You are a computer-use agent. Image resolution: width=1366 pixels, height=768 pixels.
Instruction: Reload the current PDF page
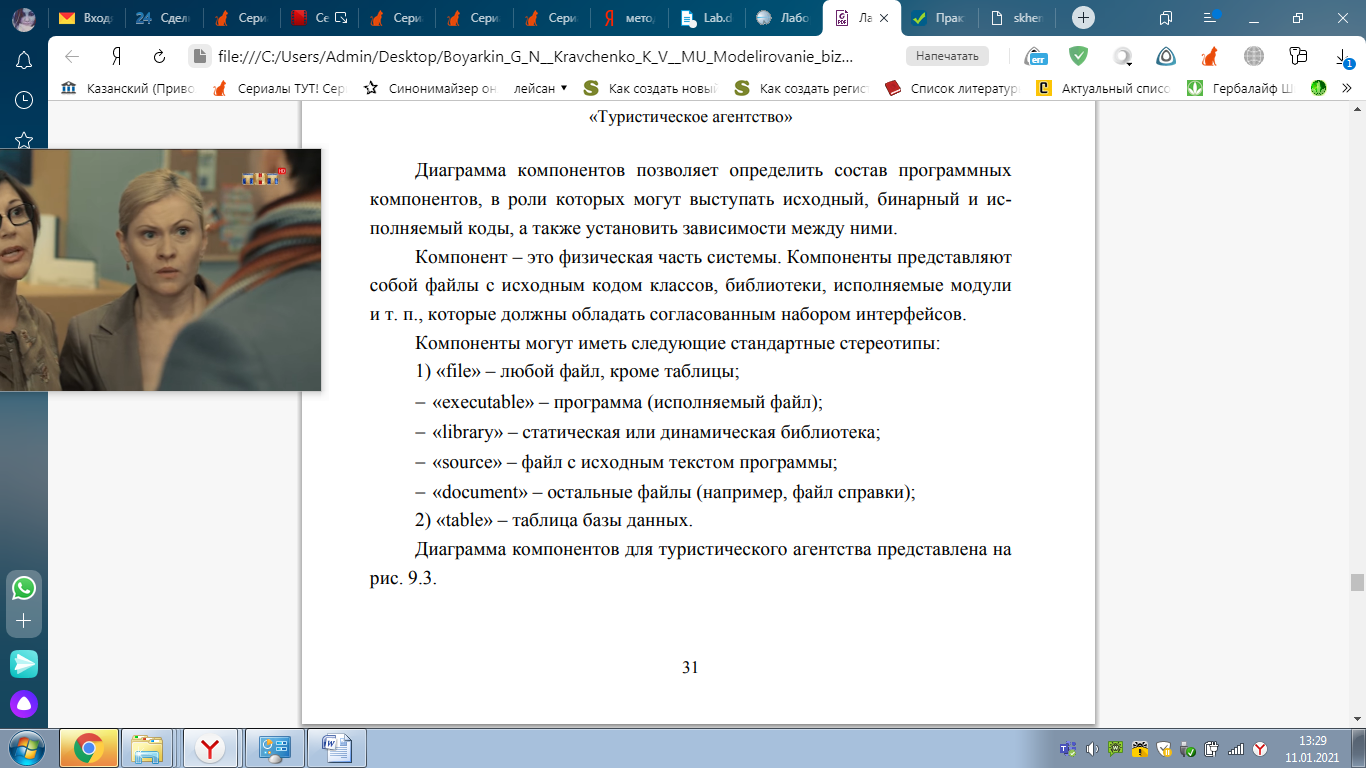pyautogui.click(x=159, y=57)
